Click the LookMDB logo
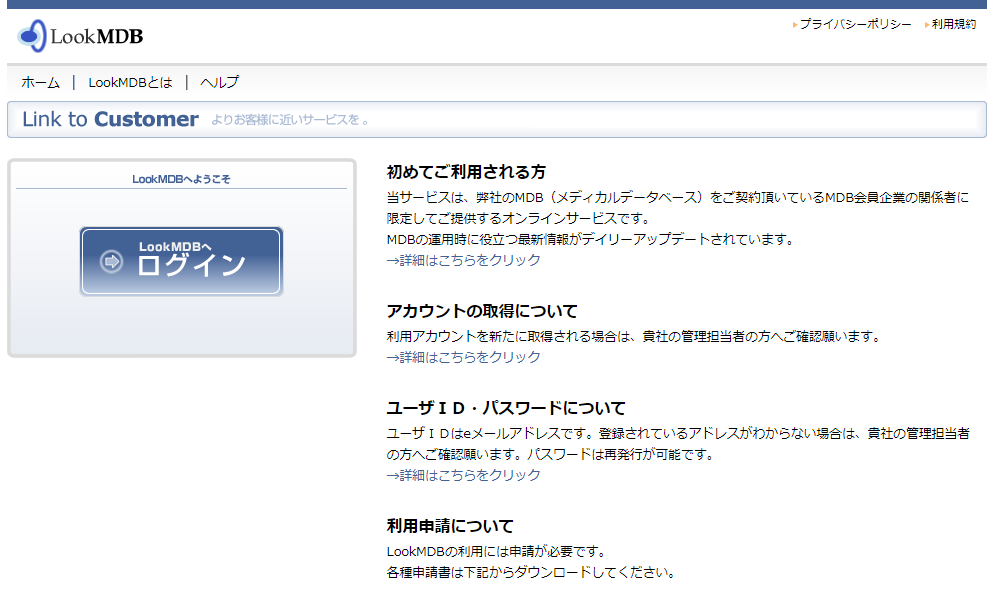This screenshot has height=596, width=989. click(80, 36)
